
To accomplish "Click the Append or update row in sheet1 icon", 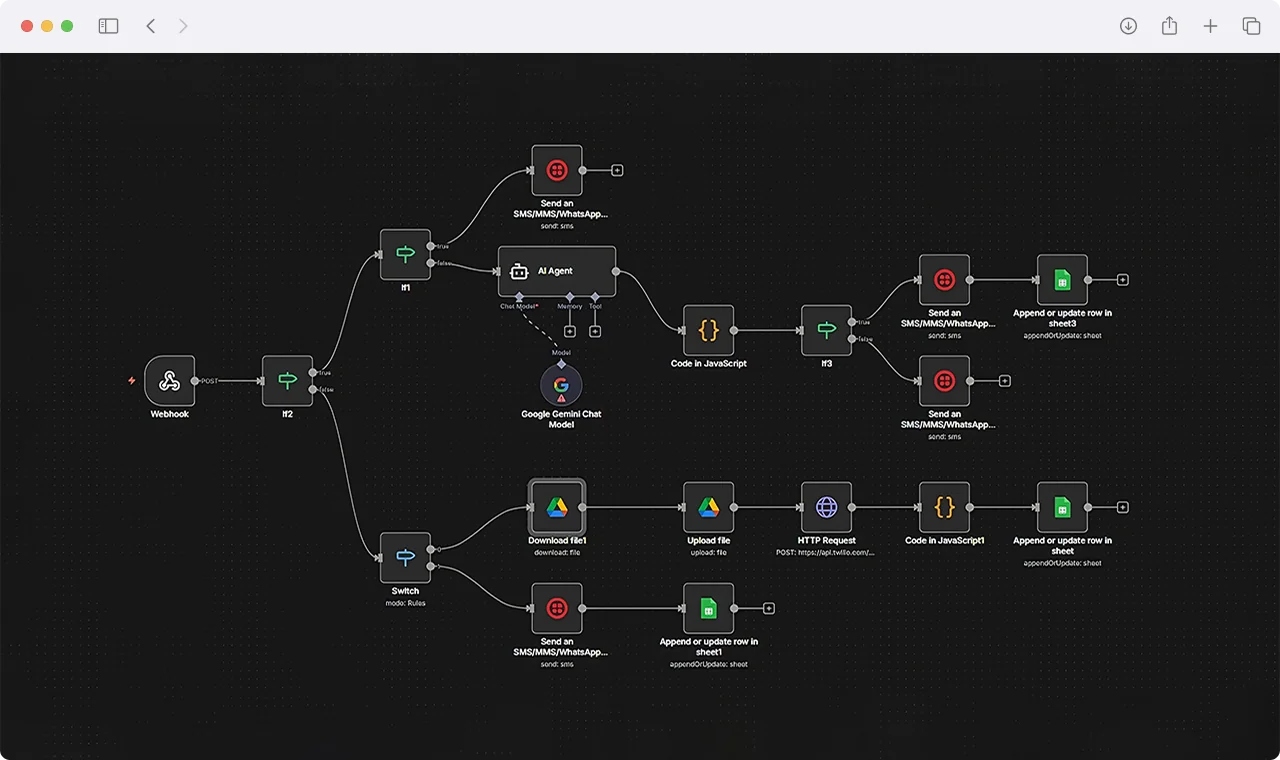I will (x=709, y=608).
